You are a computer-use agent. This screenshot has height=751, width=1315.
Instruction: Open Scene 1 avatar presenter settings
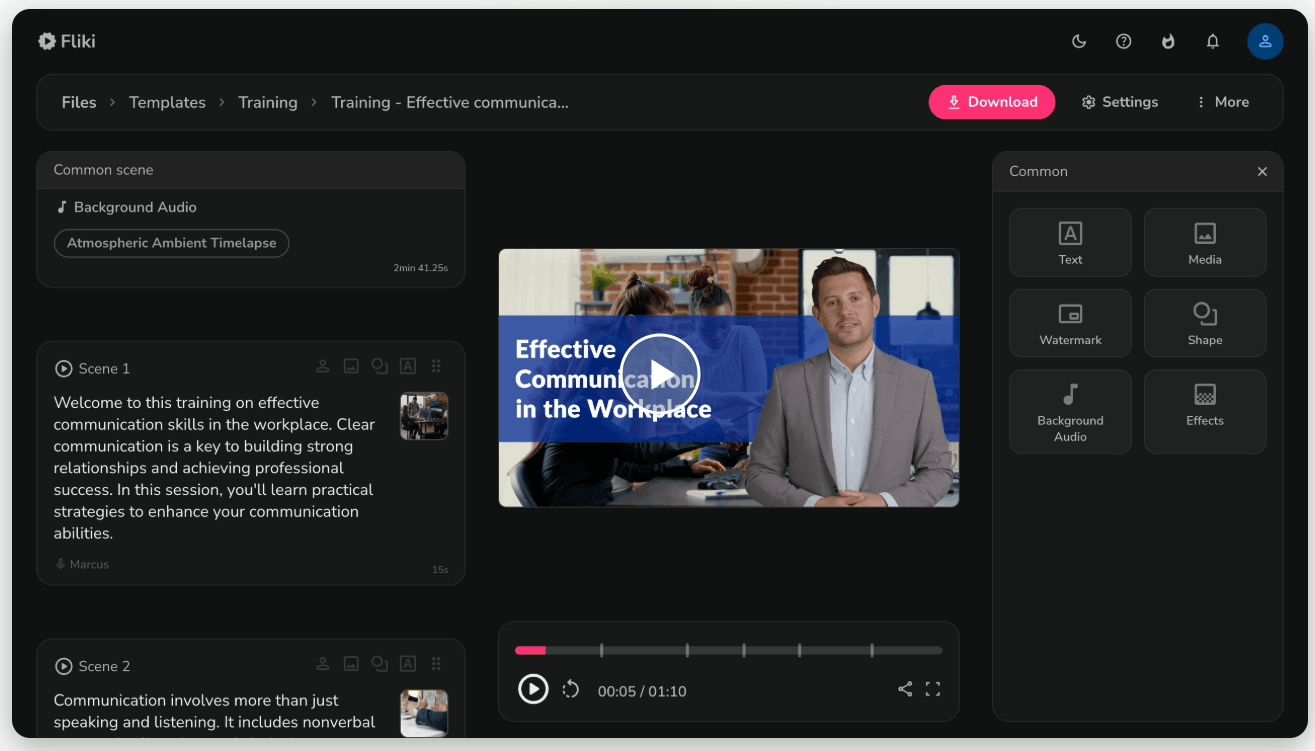point(322,366)
